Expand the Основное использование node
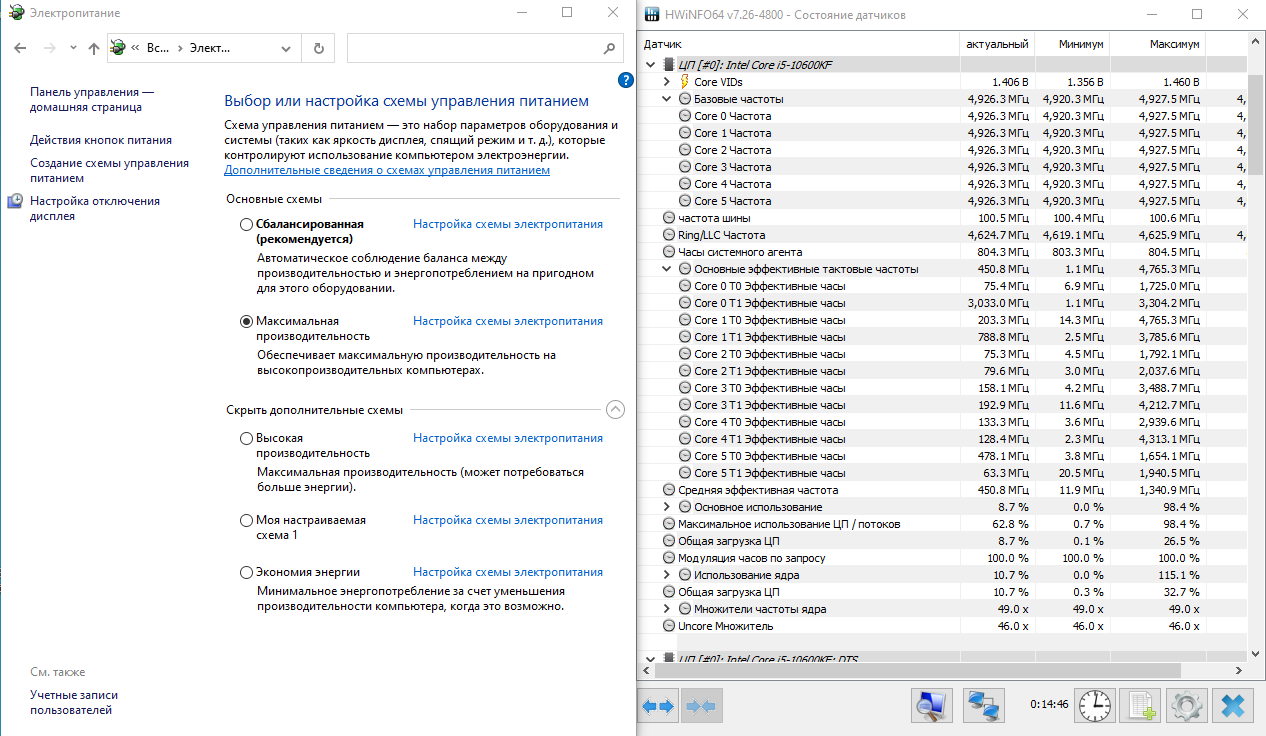This screenshot has width=1266, height=736. click(x=667, y=507)
